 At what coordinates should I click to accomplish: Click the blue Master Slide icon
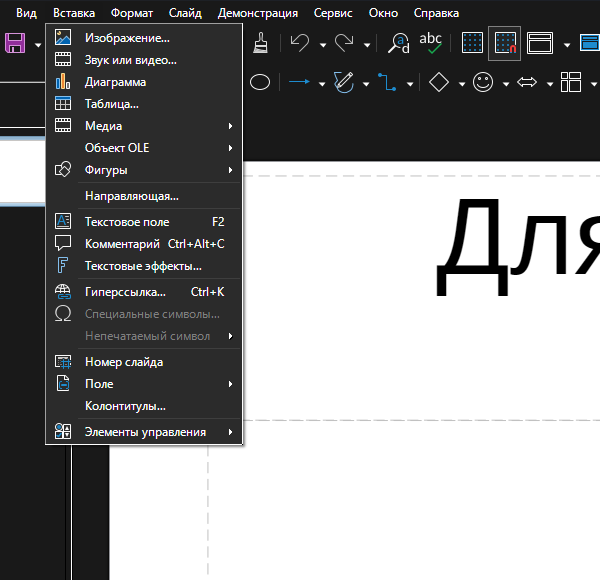(590, 43)
